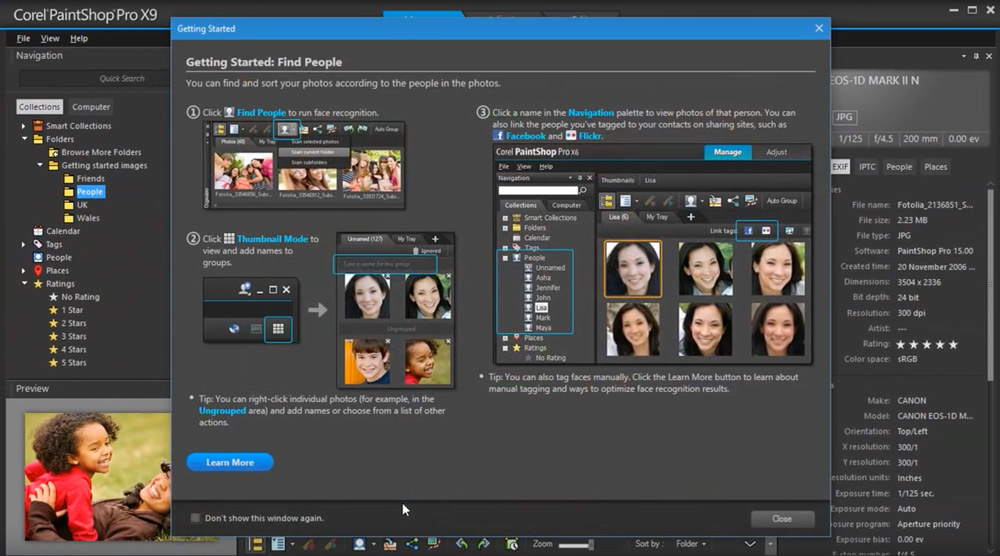Close the right info palette with its X
This screenshot has width=1000, height=556.
pos(989,56)
